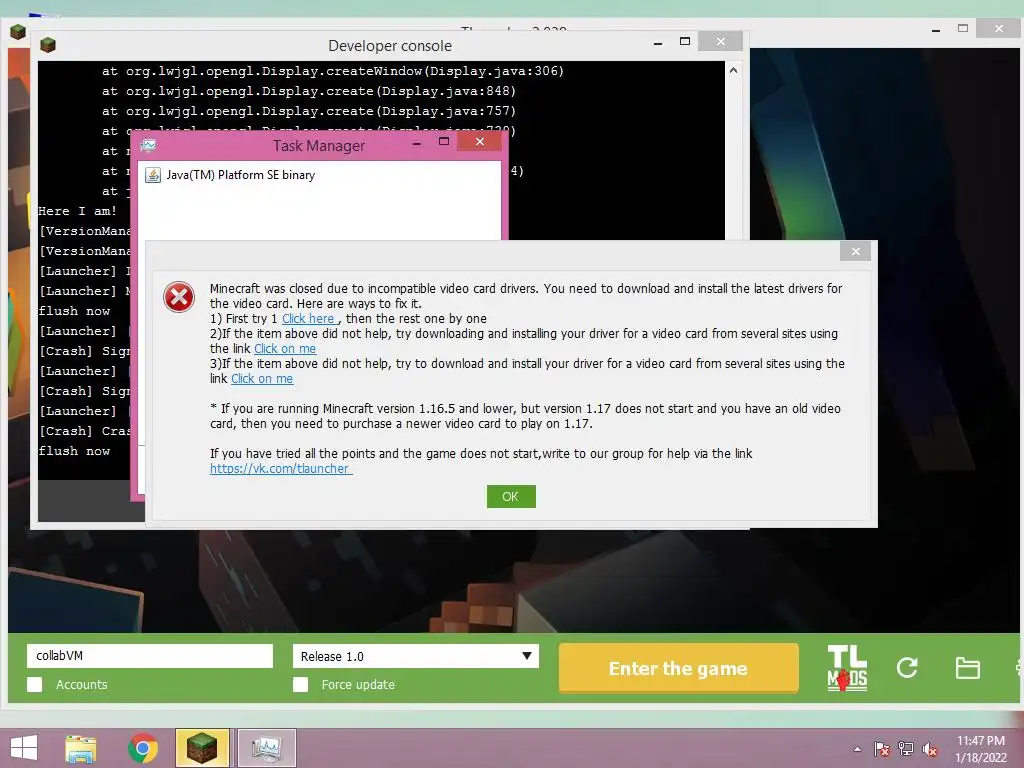Image resolution: width=1024 pixels, height=768 pixels.
Task: Close the error dialog with its X button
Action: [855, 251]
